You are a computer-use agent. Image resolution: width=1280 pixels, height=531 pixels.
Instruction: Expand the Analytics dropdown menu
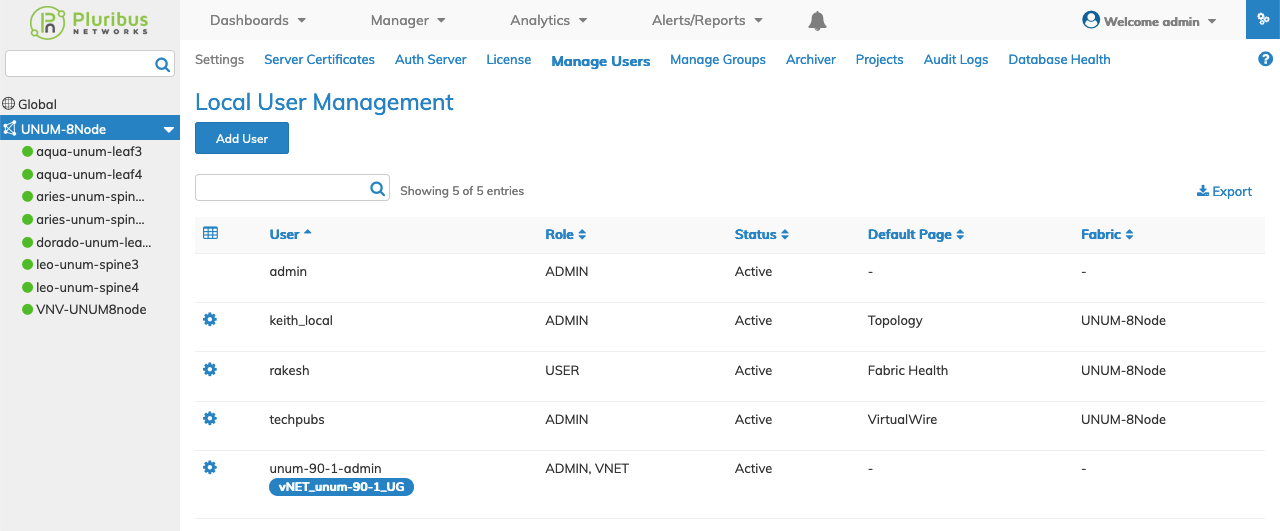tap(549, 20)
